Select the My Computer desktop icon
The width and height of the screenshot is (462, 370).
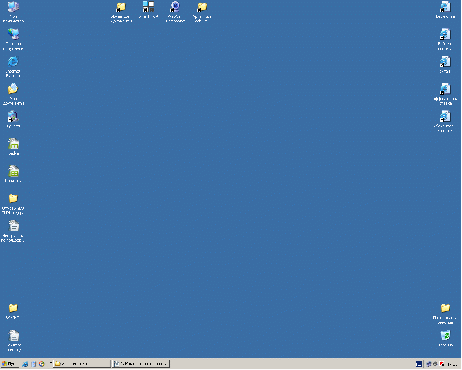pos(13,11)
